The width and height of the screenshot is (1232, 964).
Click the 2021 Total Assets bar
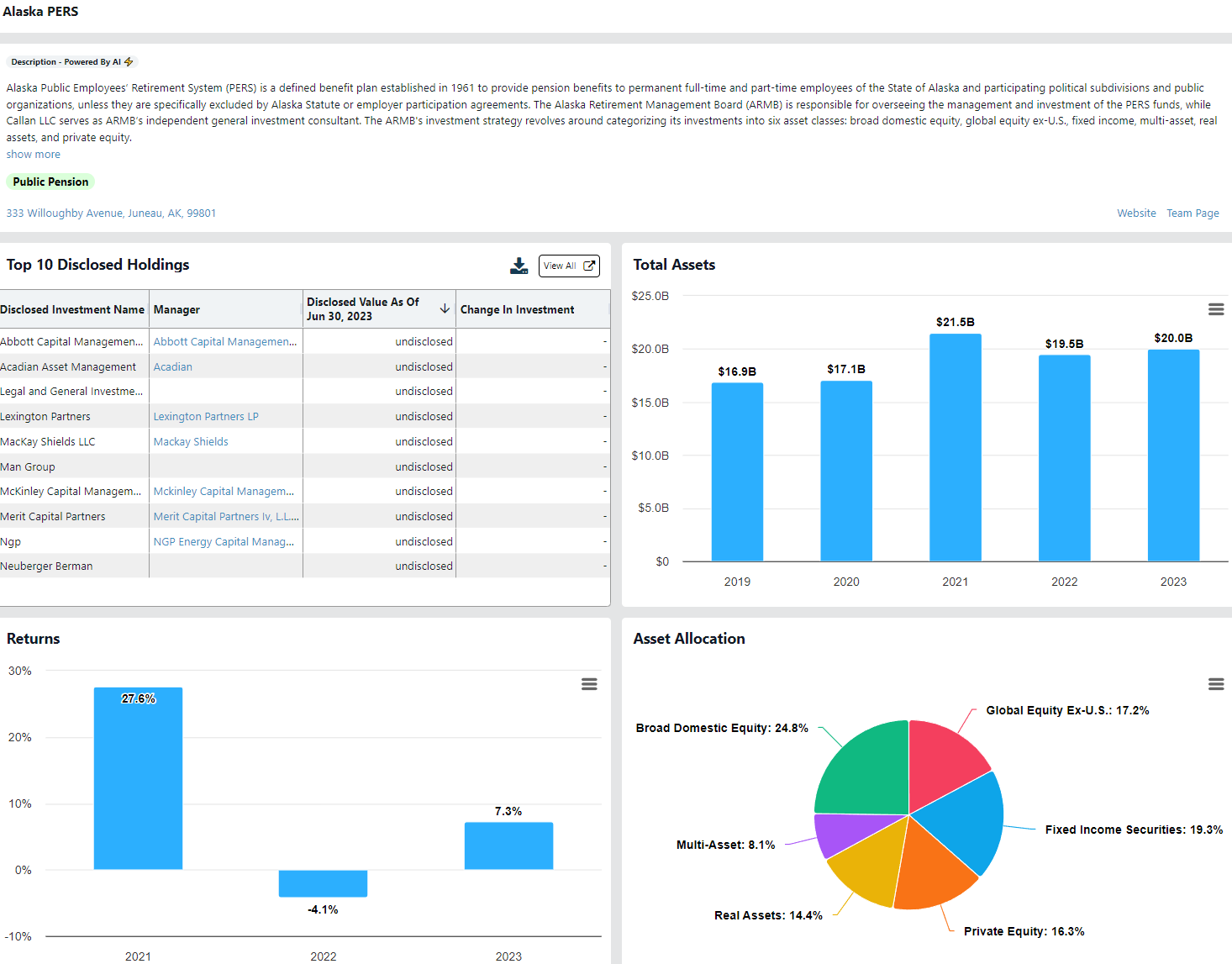tap(956, 448)
